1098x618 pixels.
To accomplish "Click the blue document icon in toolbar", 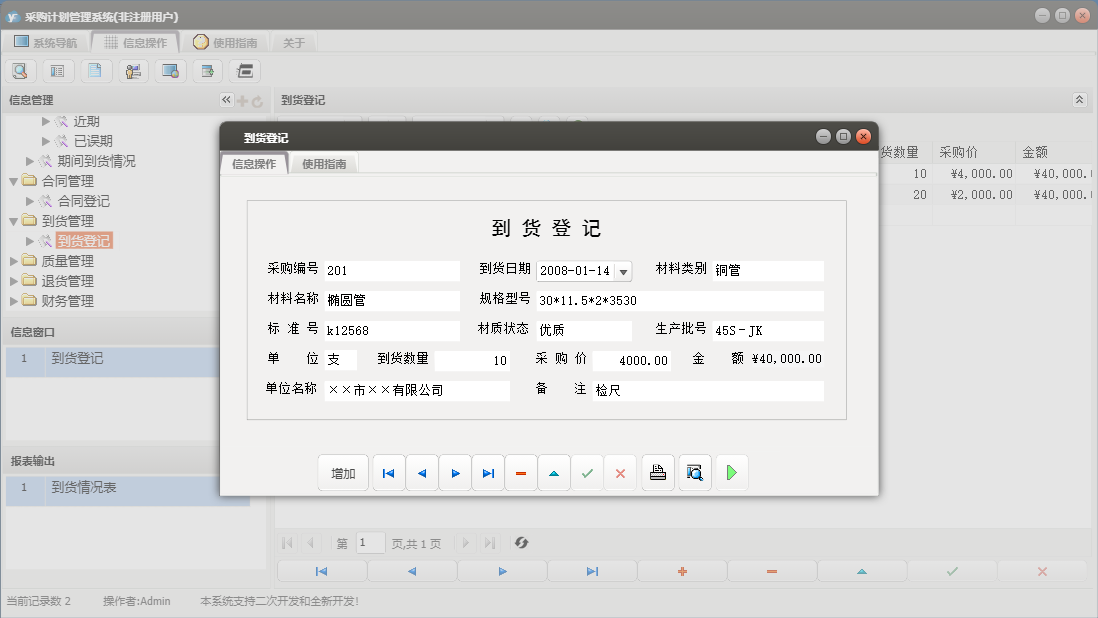I will (94, 70).
